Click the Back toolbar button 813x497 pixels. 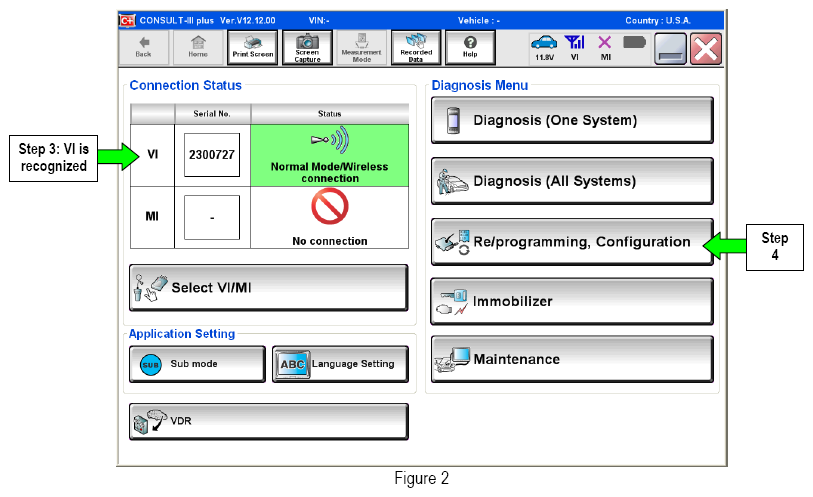pos(144,48)
